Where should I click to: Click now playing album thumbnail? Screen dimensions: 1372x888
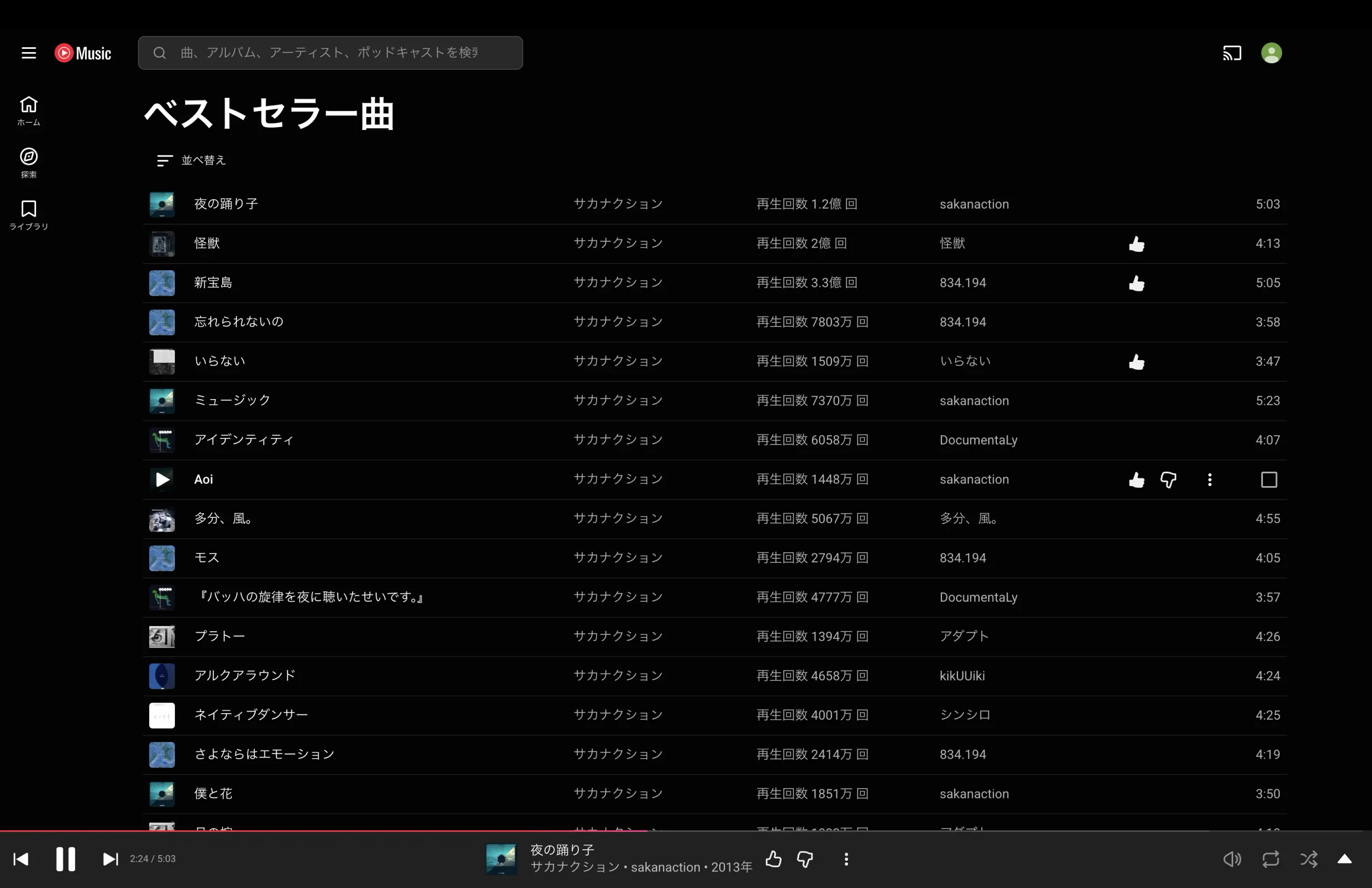pos(501,859)
